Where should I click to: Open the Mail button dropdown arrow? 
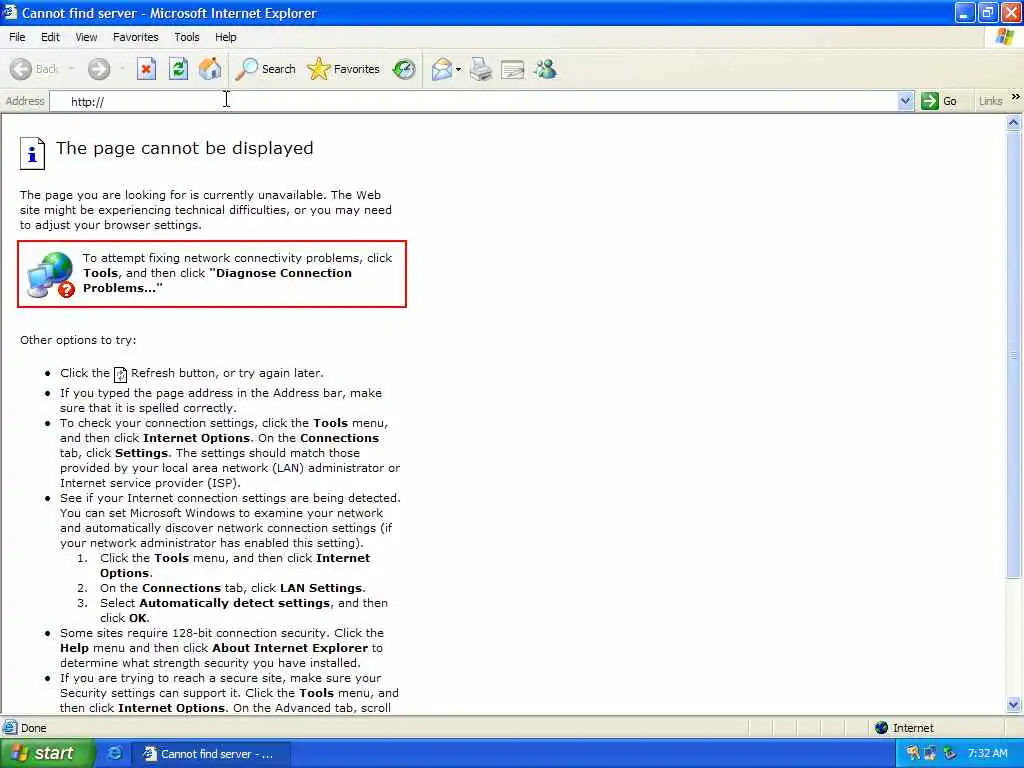click(458, 69)
